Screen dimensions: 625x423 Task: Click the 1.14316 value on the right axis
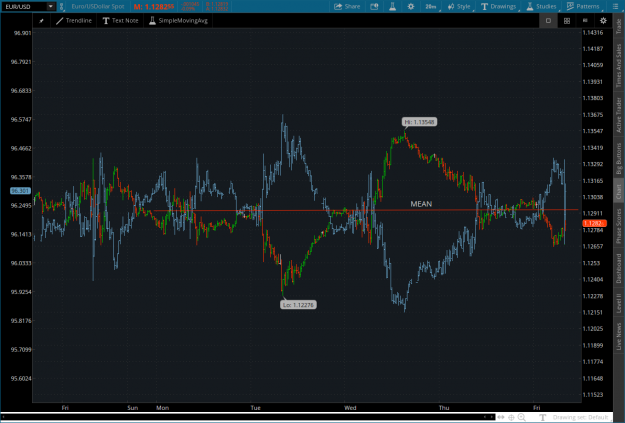tap(593, 33)
